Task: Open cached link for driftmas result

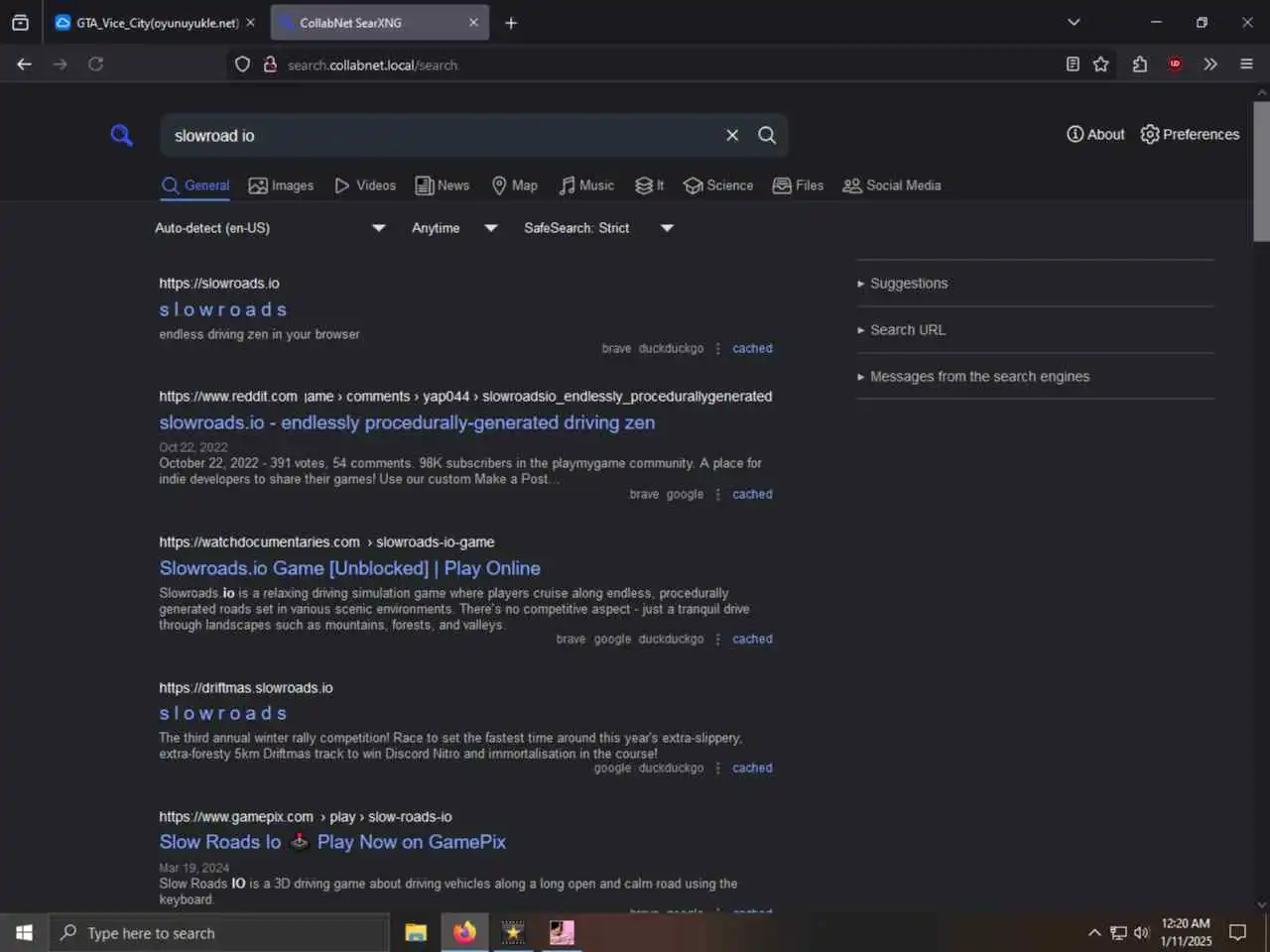Action: 752,768
